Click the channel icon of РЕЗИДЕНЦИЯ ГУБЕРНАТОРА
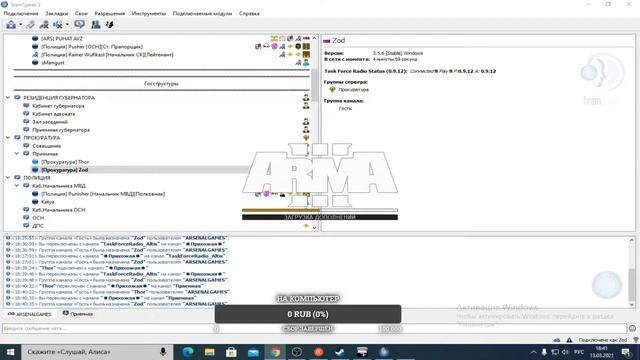 (18, 98)
